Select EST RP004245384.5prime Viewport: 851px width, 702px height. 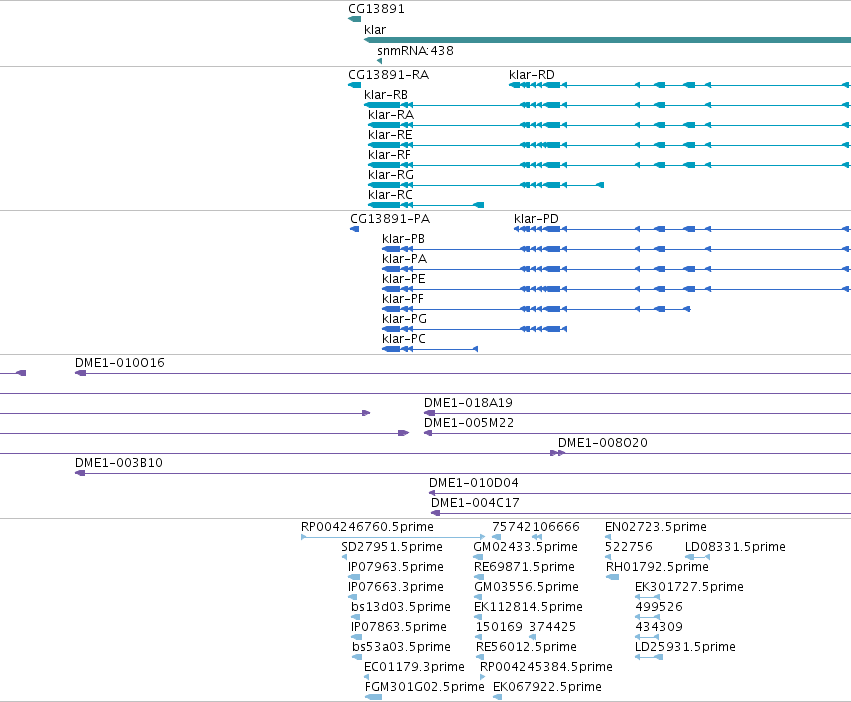[x=546, y=667]
